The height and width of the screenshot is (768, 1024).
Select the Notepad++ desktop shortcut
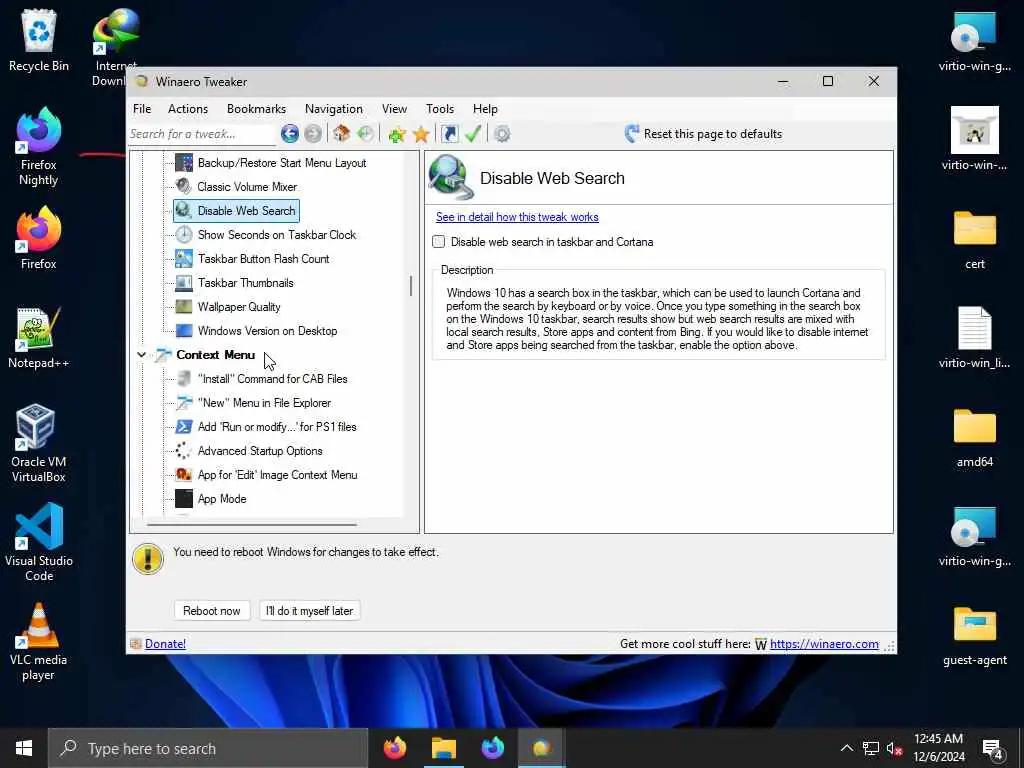(39, 338)
